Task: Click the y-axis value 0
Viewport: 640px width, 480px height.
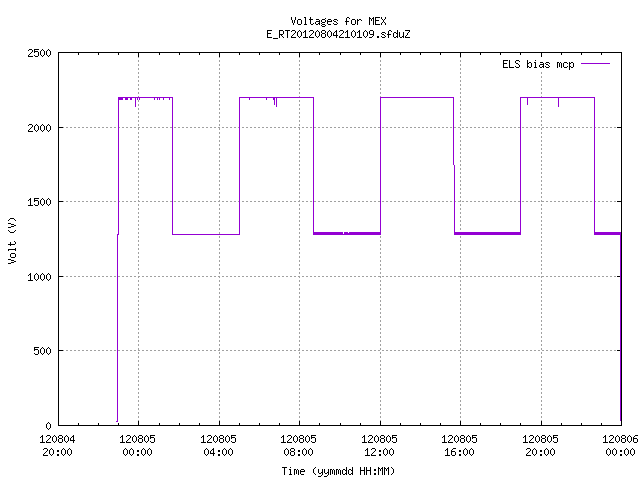Action: (49, 426)
